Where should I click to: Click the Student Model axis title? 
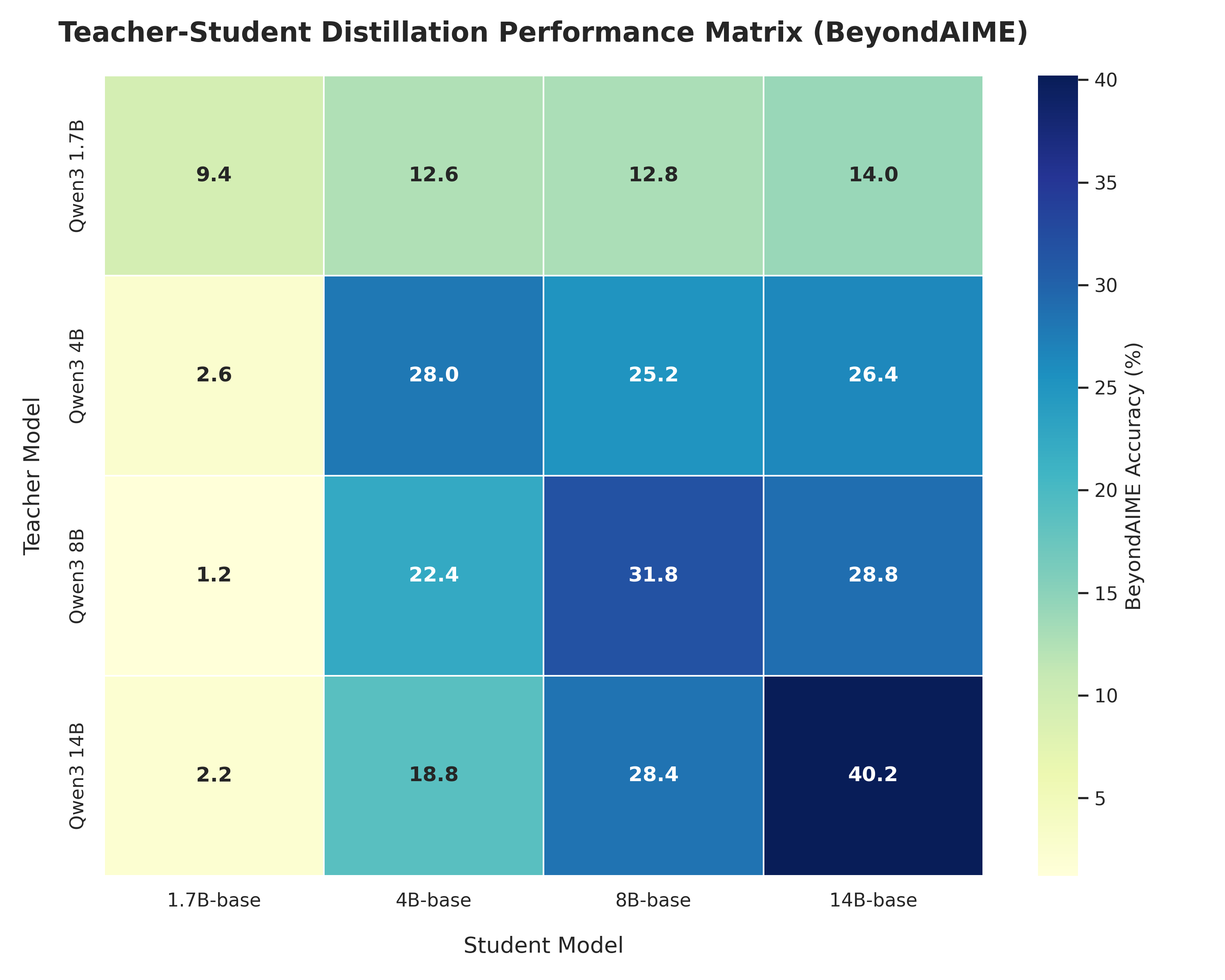pos(543,945)
